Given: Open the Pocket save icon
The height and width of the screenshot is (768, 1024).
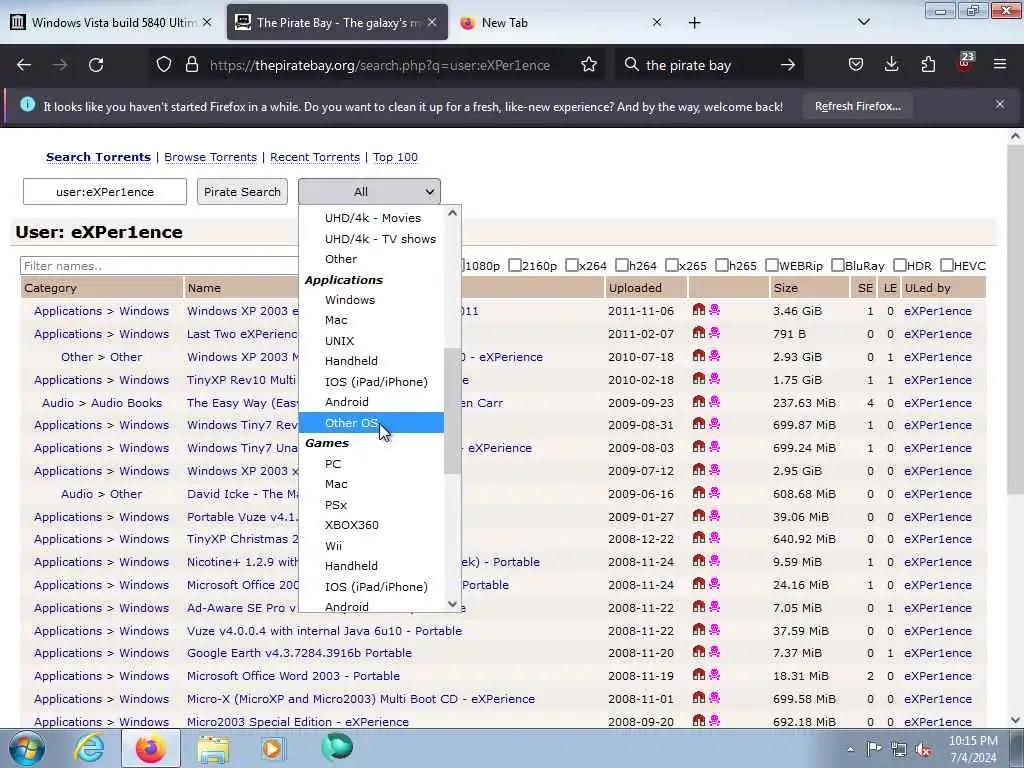Looking at the screenshot, I should point(856,65).
